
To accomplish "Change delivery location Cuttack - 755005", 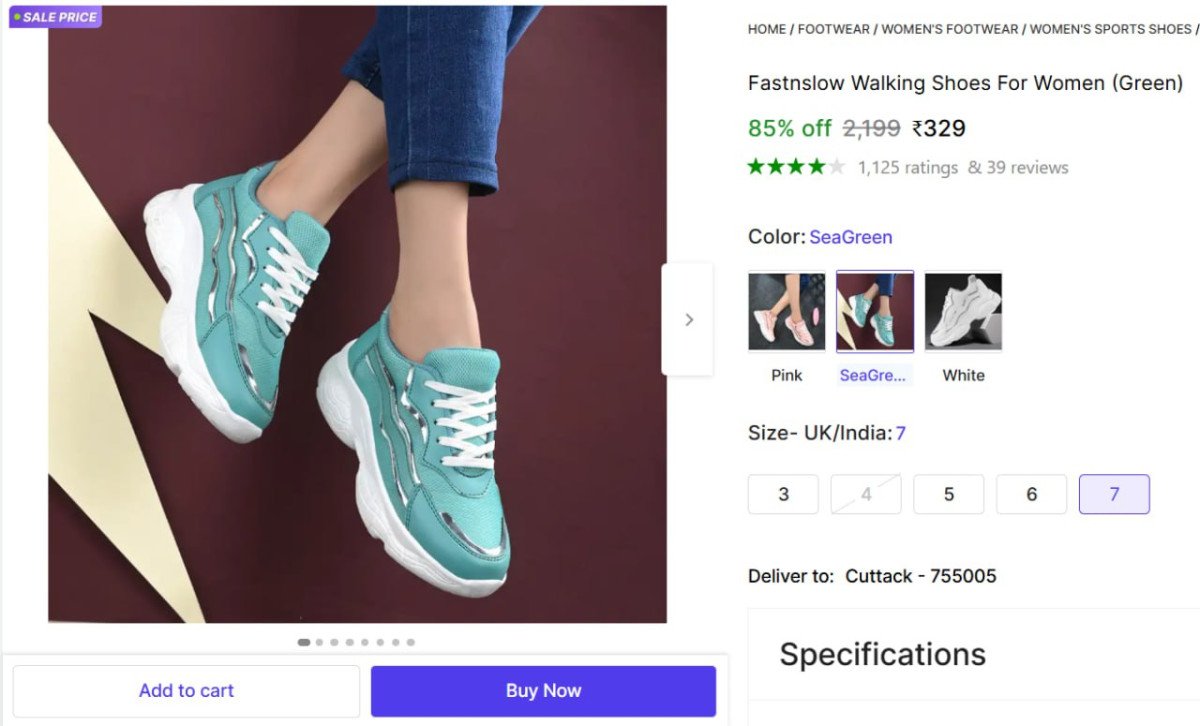I will click(920, 576).
